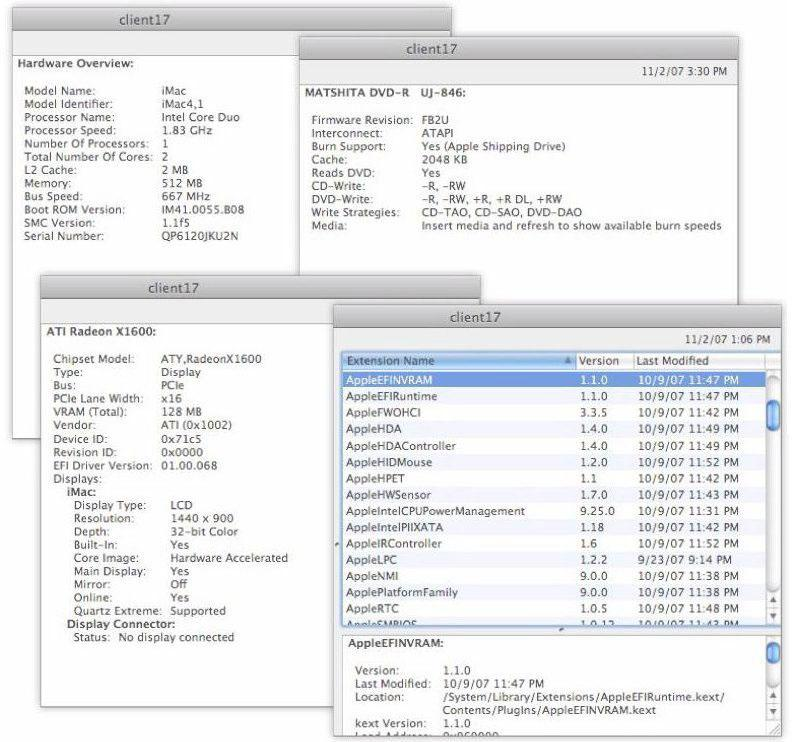Click the Extension Name sort arrow
Image resolution: width=792 pixels, height=742 pixels.
[x=569, y=361]
